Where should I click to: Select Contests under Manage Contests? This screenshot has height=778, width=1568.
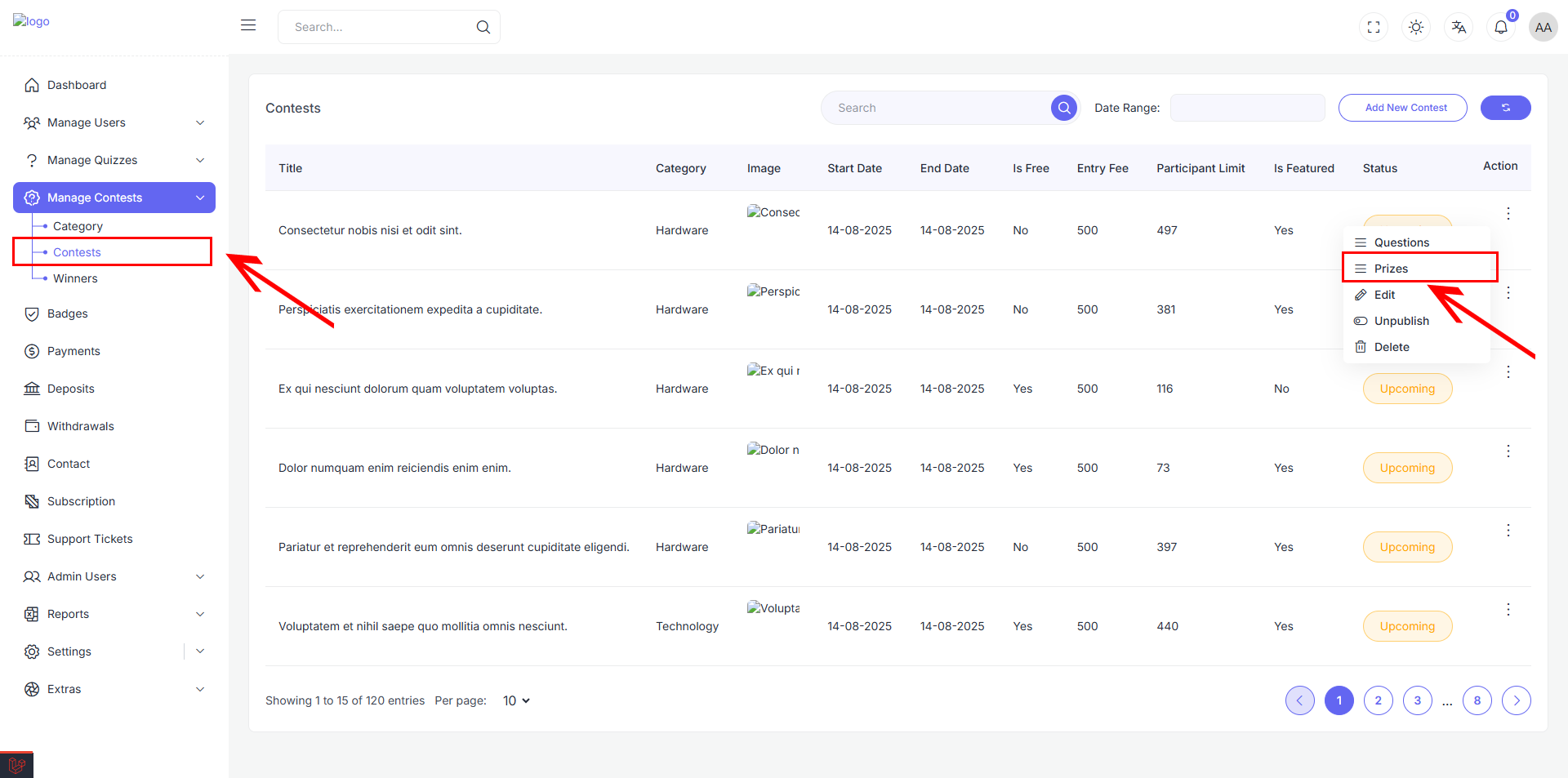coord(77,252)
